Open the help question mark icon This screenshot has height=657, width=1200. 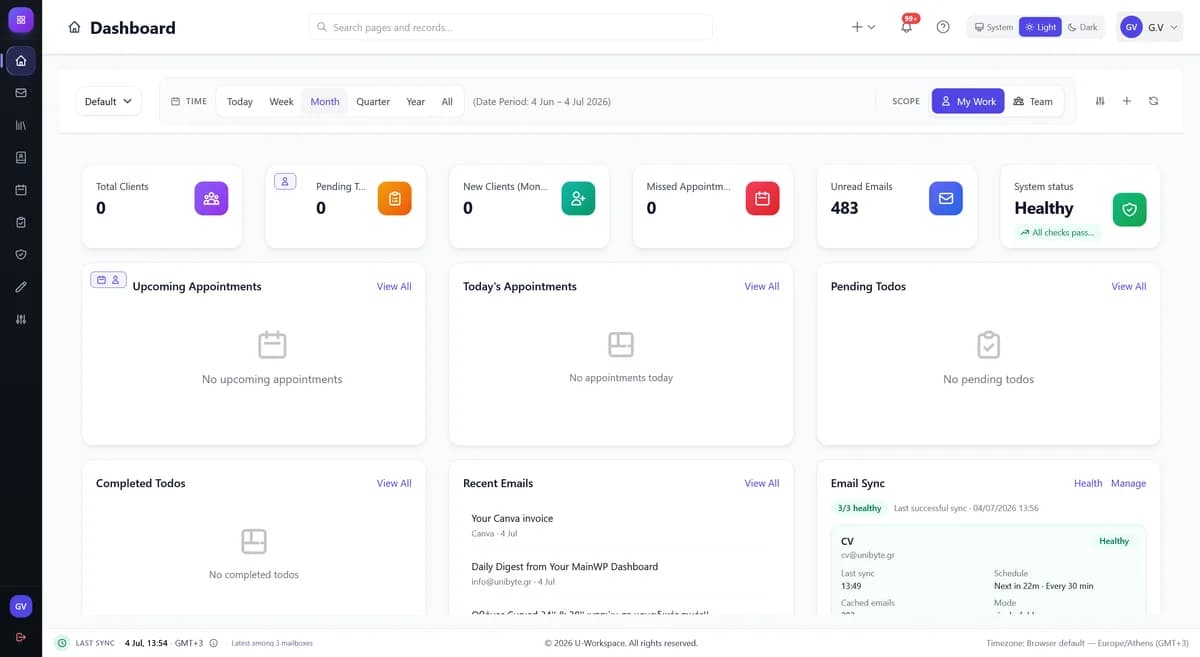[x=943, y=27]
